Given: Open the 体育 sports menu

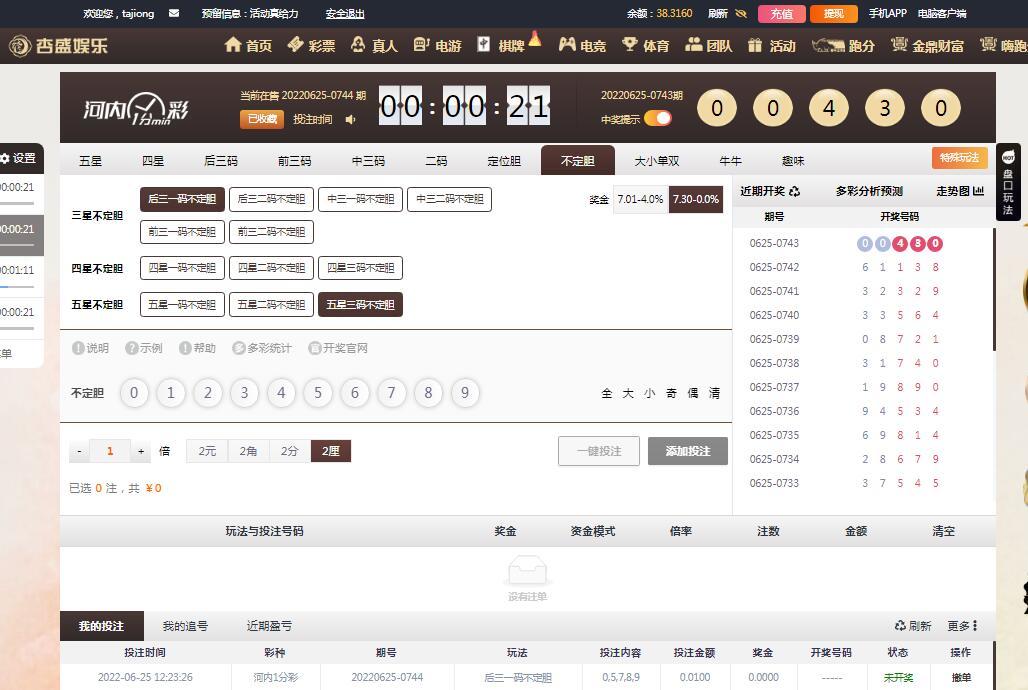Looking at the screenshot, I should pos(646,45).
